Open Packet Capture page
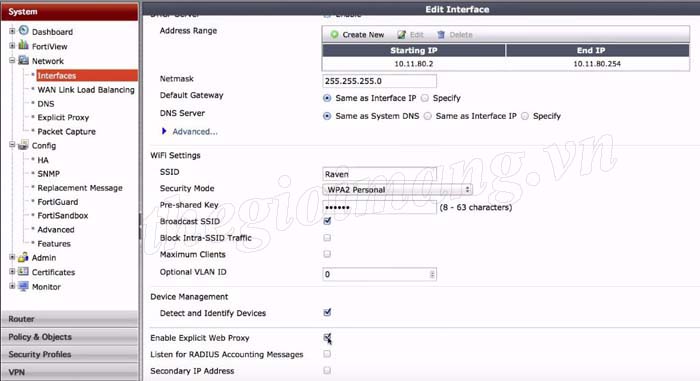 (x=67, y=132)
